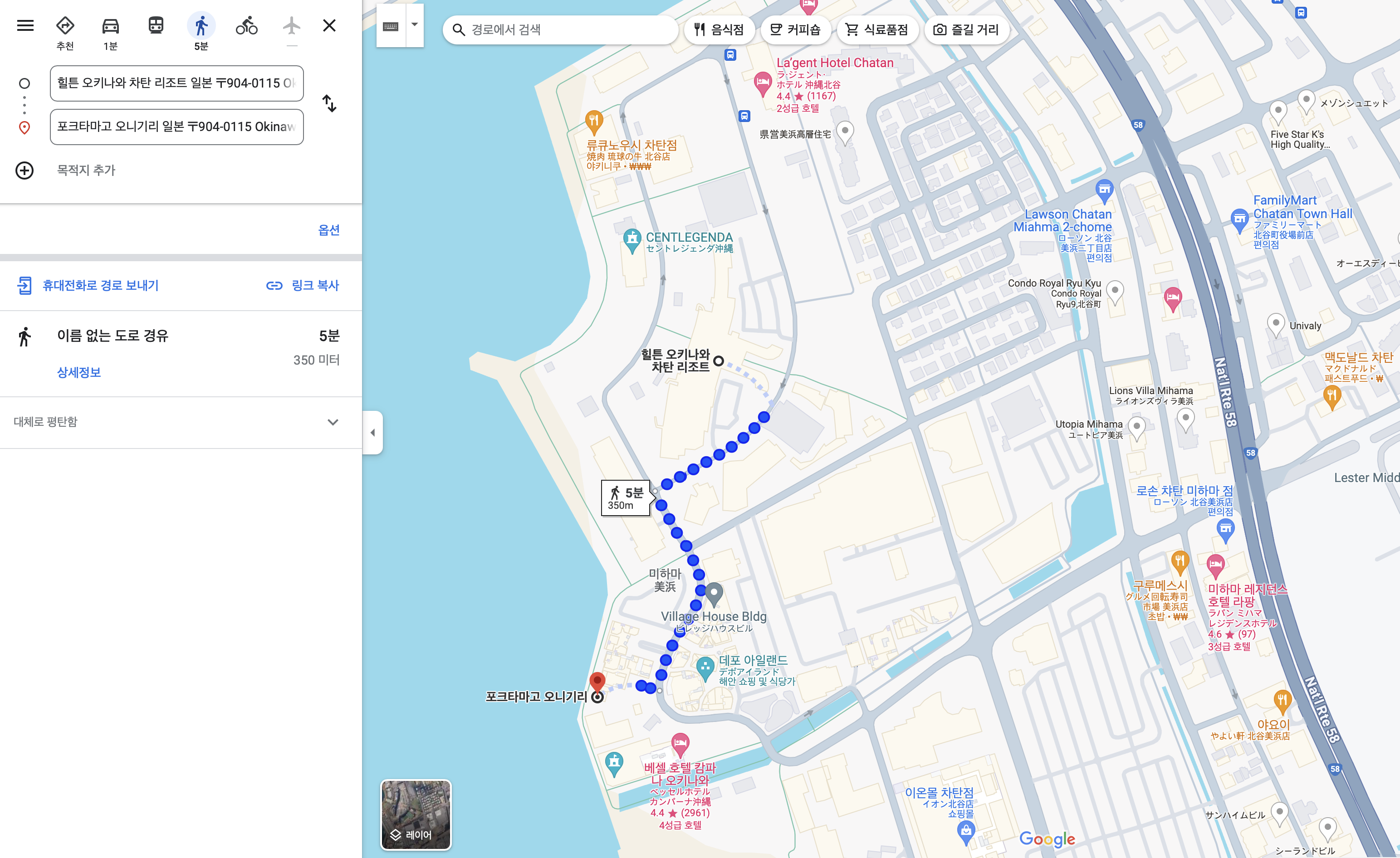Click the Utopia Mihama pin
The height and width of the screenshot is (858, 1400).
[x=1136, y=428]
